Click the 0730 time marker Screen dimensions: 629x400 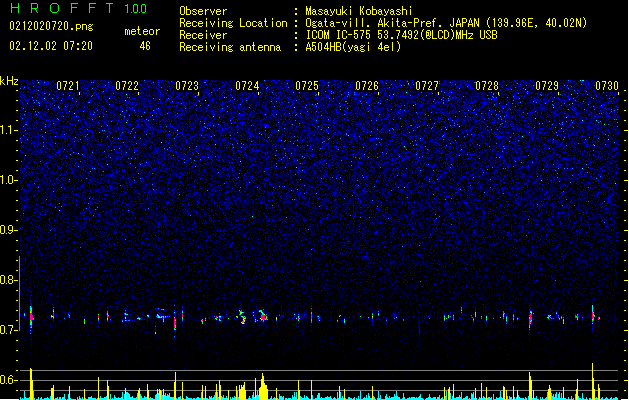(607, 86)
